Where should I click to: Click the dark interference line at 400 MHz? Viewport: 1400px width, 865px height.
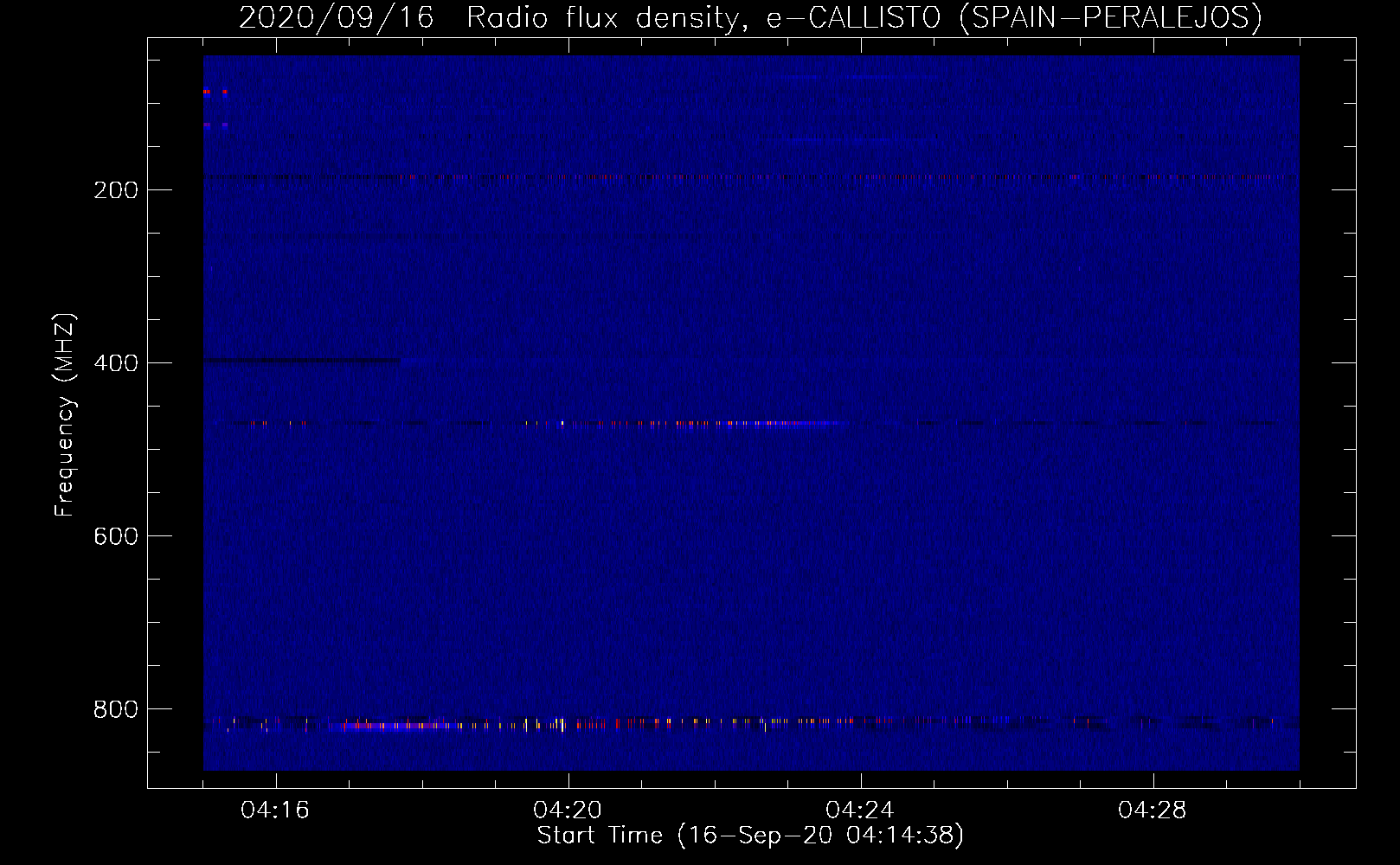(x=302, y=360)
